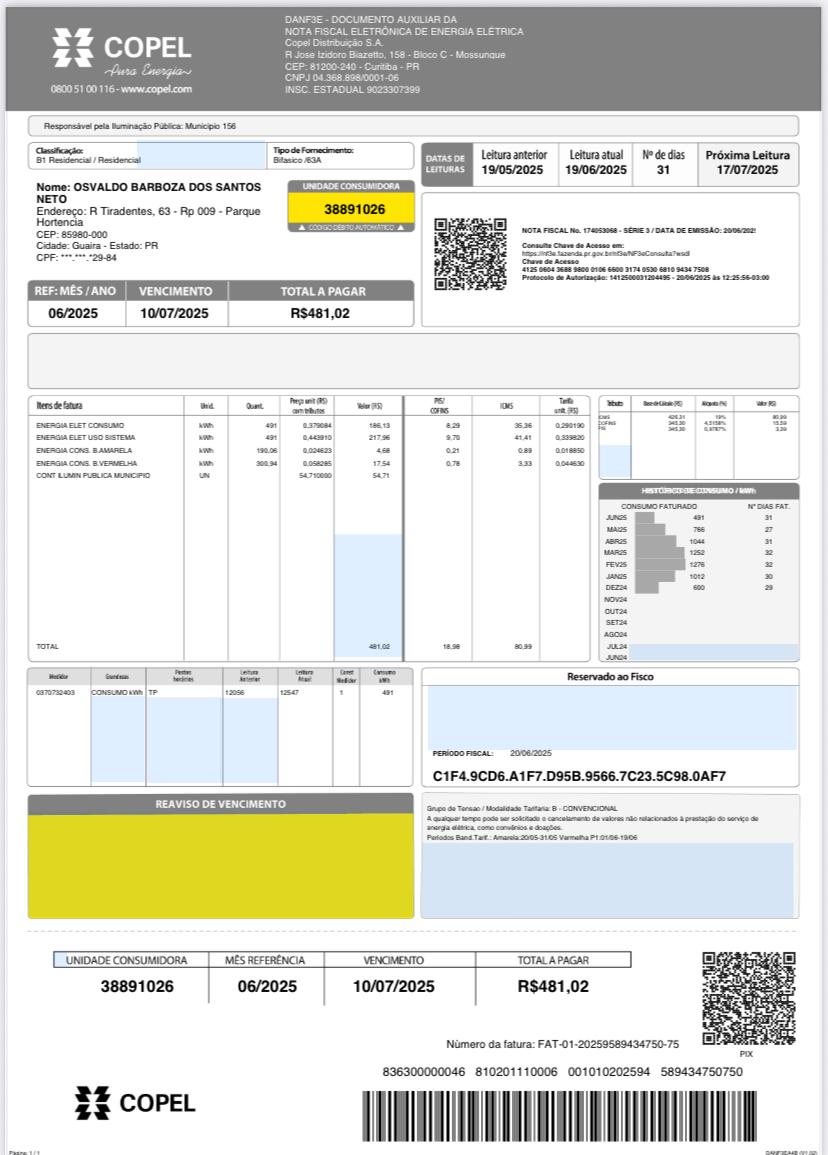Select the CONT ILUMIN PUBLICA MUNICIPIO row
This screenshot has width=828, height=1155.
(310, 476)
